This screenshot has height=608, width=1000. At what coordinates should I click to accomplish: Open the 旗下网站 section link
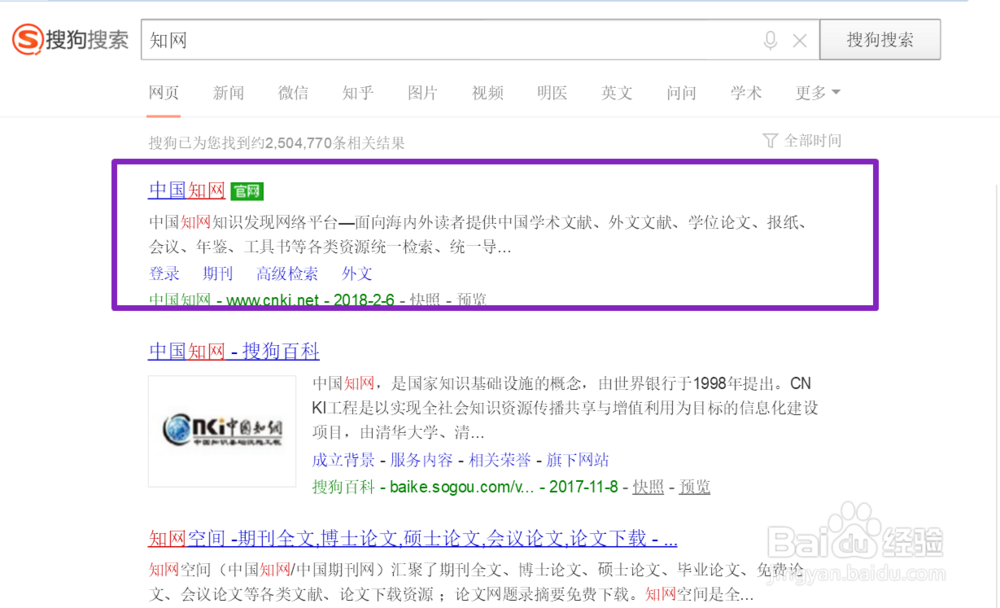coord(577,460)
